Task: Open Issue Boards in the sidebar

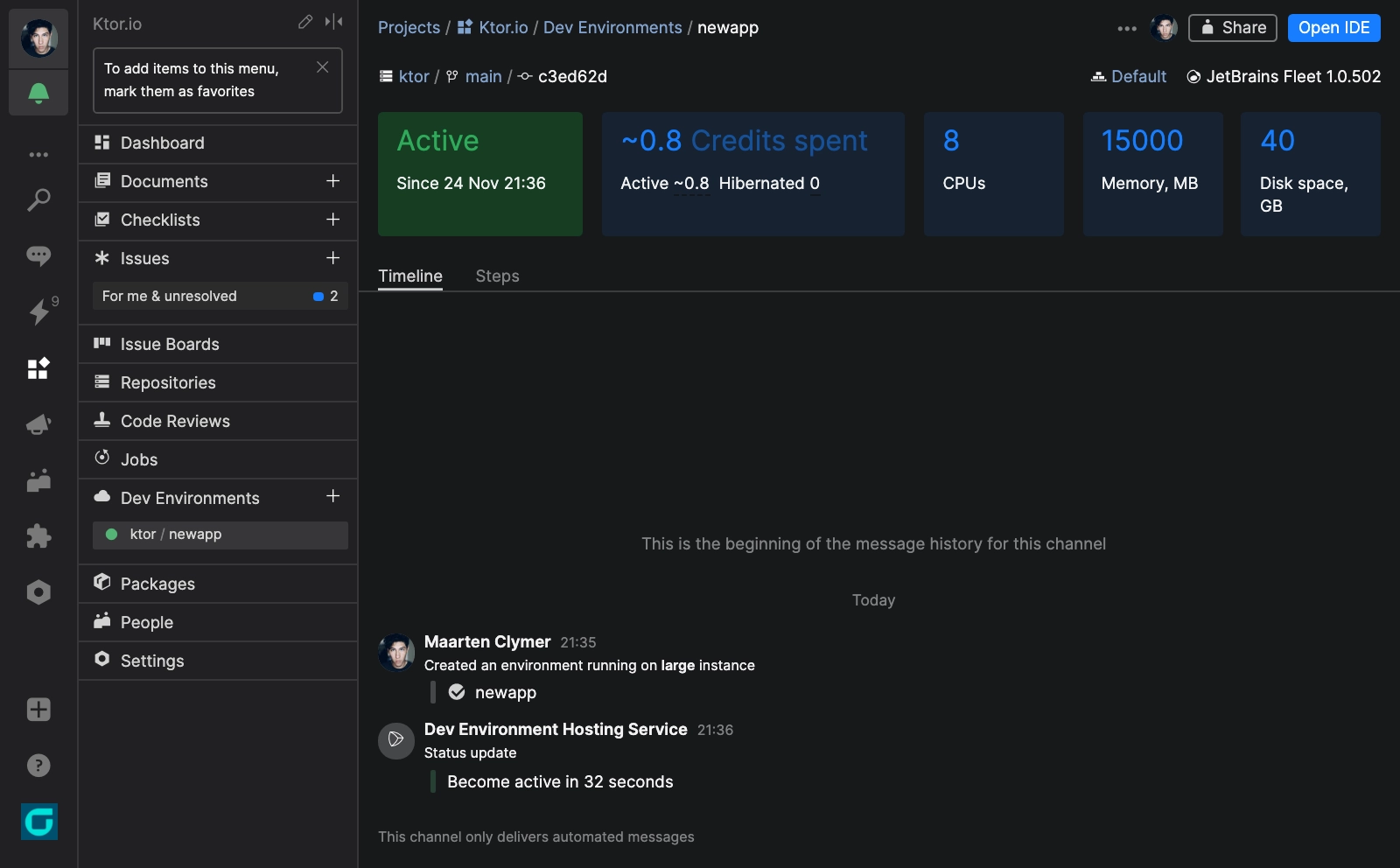Action: 218,344
